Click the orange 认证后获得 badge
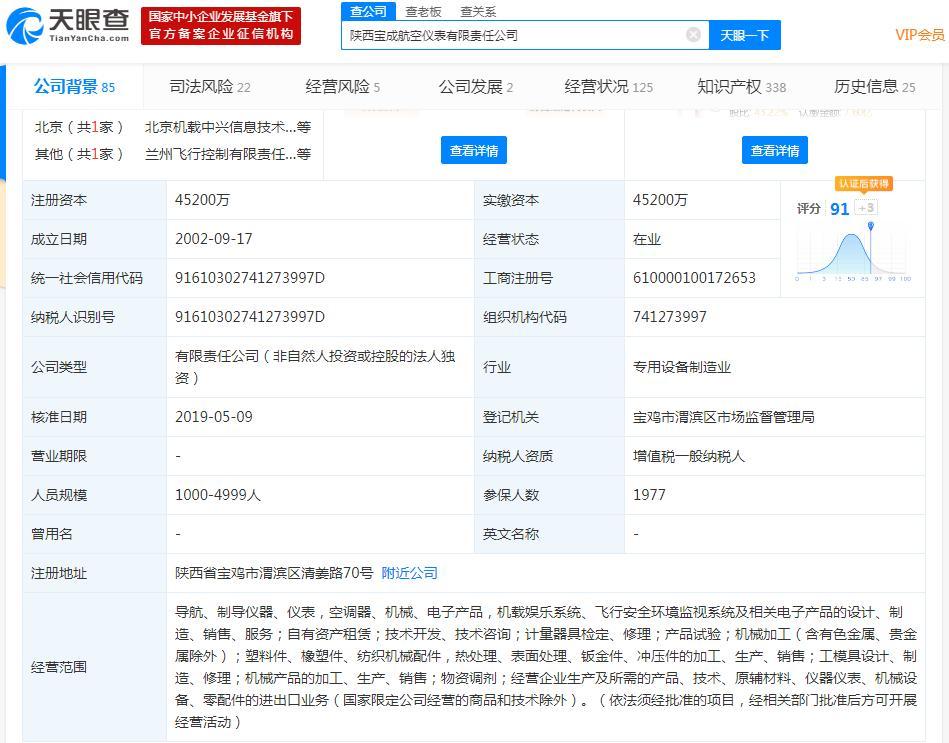Viewport: 949px width, 743px height. click(x=864, y=184)
